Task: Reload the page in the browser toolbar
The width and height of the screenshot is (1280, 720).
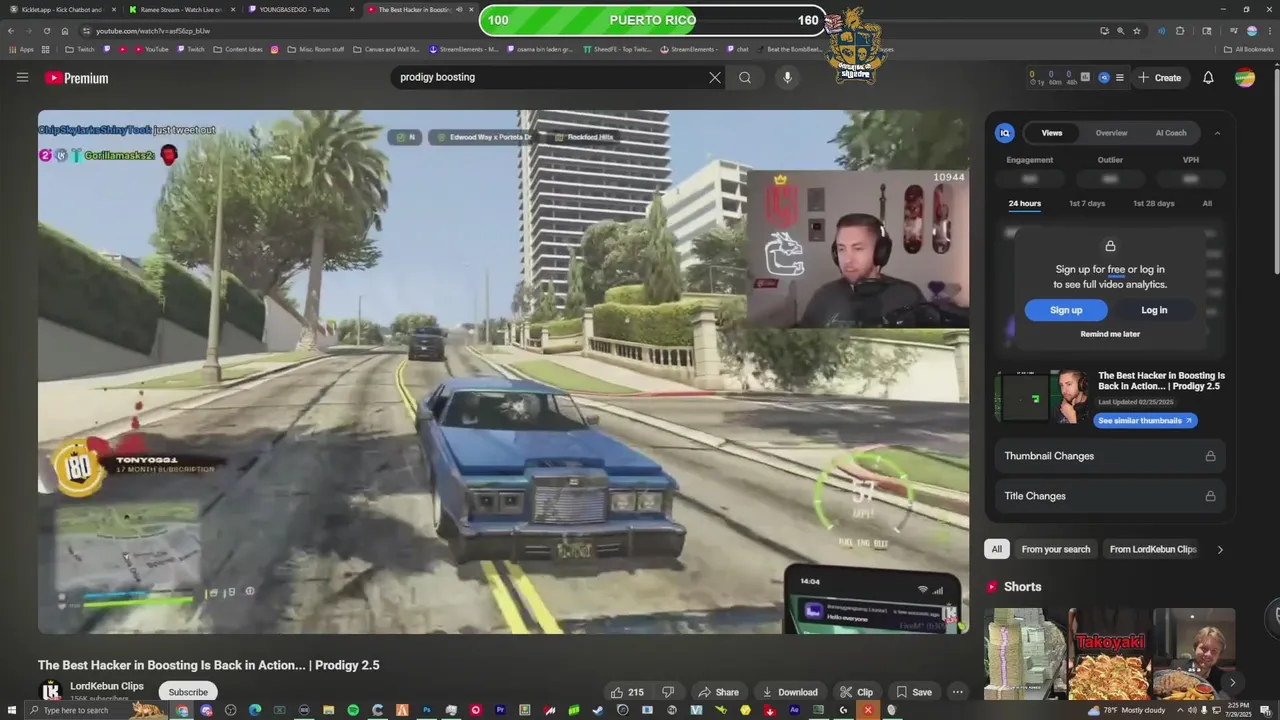Action: (46, 31)
